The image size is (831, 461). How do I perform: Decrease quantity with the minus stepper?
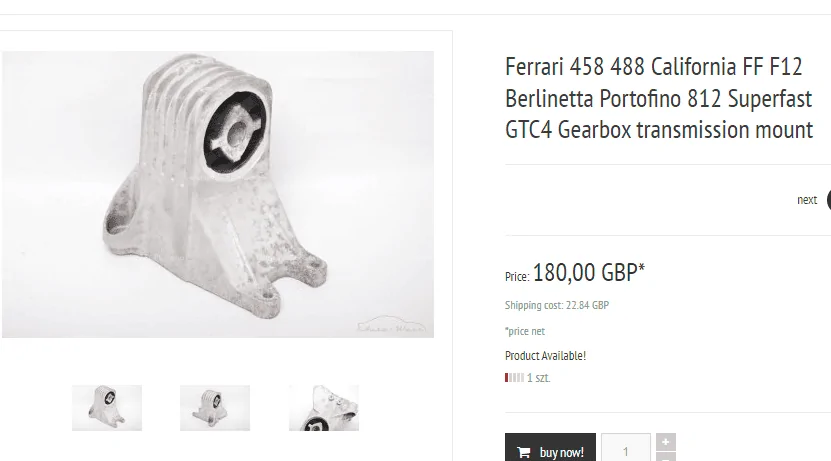click(666, 457)
